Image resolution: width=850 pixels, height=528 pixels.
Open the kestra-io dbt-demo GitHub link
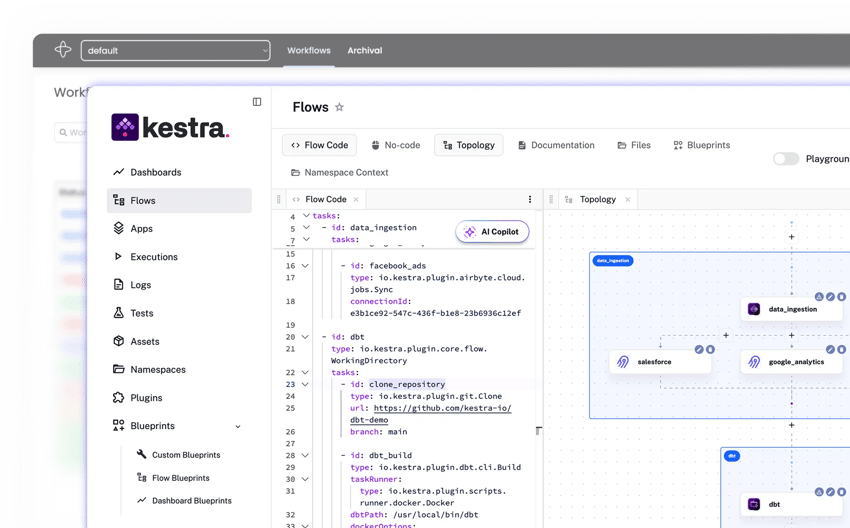click(440, 409)
